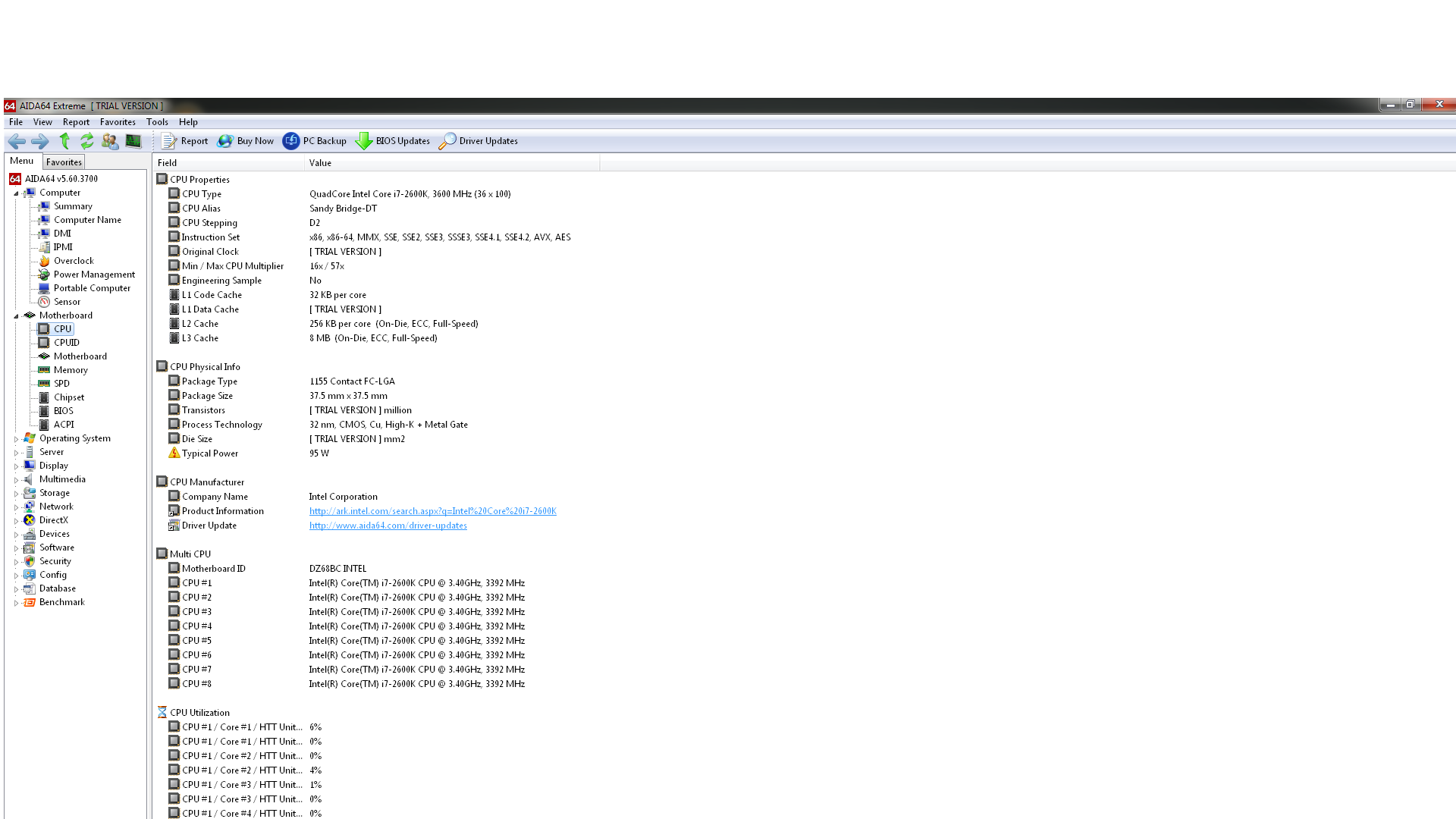The image size is (1456, 819).
Task: Select AIDA64 v5.60.3700 root node
Action: [x=61, y=179]
